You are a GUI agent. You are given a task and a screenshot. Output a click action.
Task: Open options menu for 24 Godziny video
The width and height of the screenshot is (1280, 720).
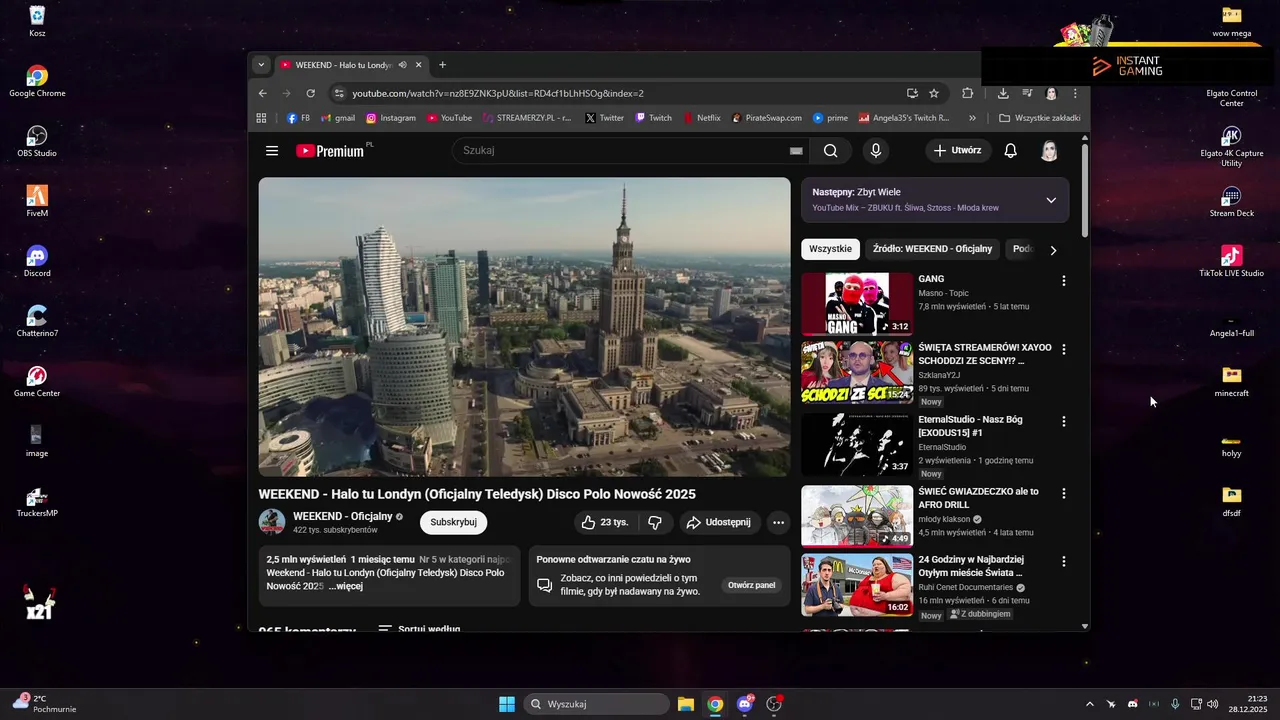pos(1064,561)
